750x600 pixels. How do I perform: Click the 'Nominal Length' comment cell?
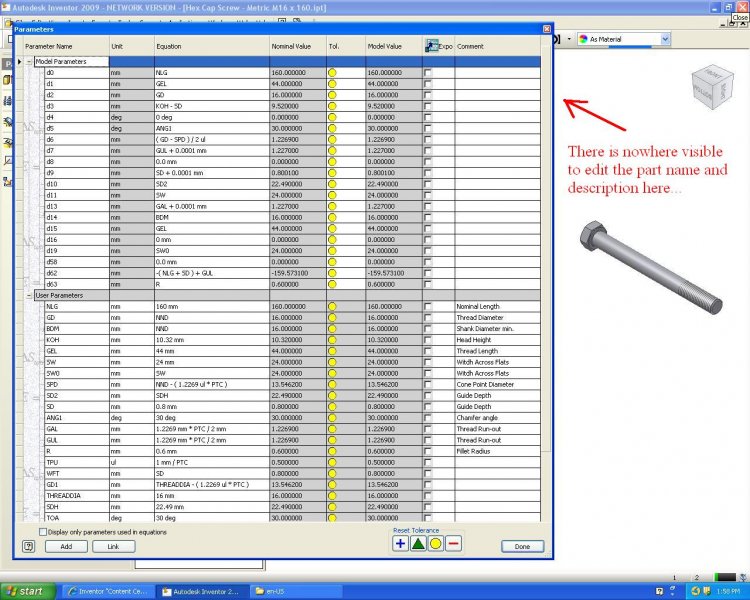pos(497,307)
